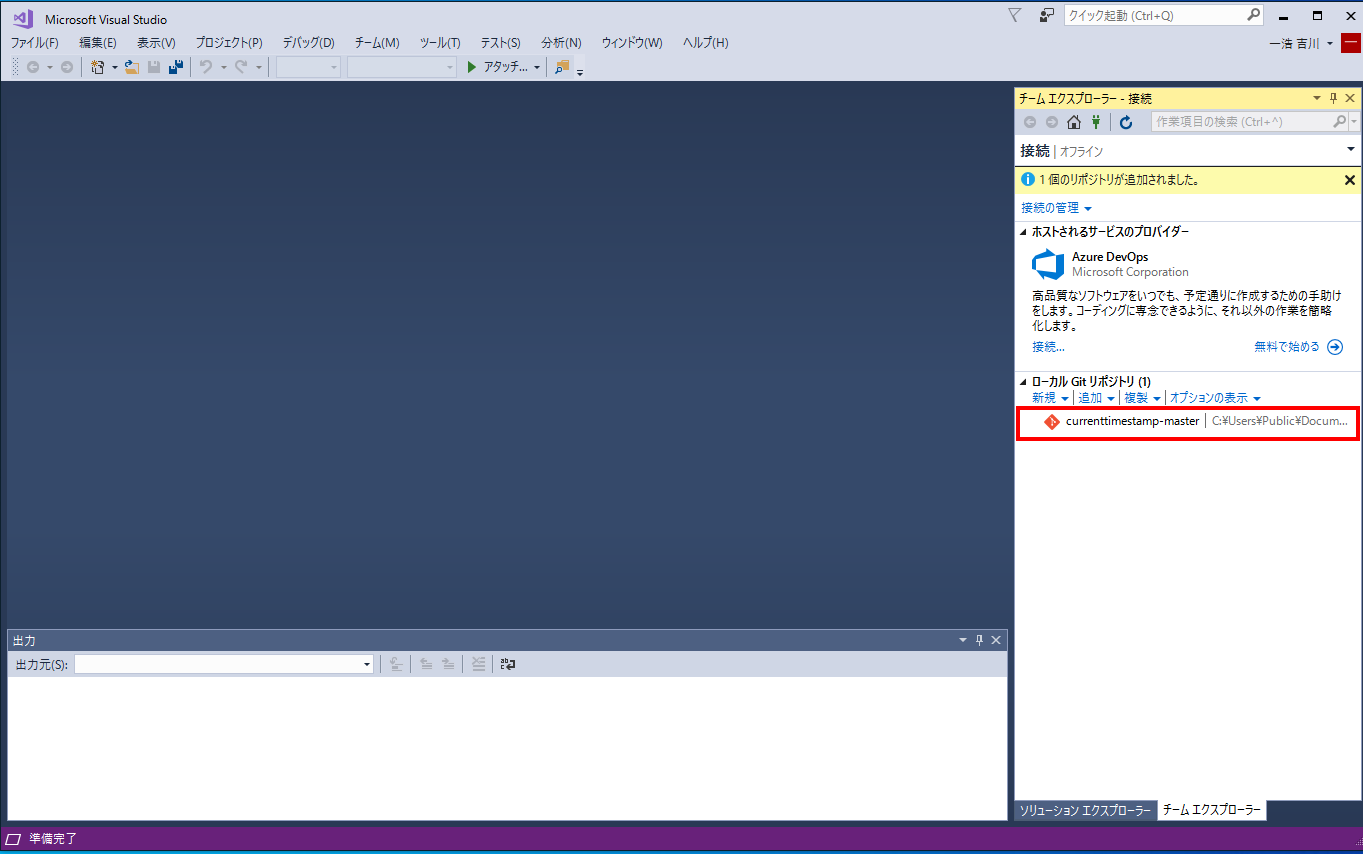Screen dimensions: 1363x854
Task: Open the Output source (出力元) dropdown
Action: 366,665
